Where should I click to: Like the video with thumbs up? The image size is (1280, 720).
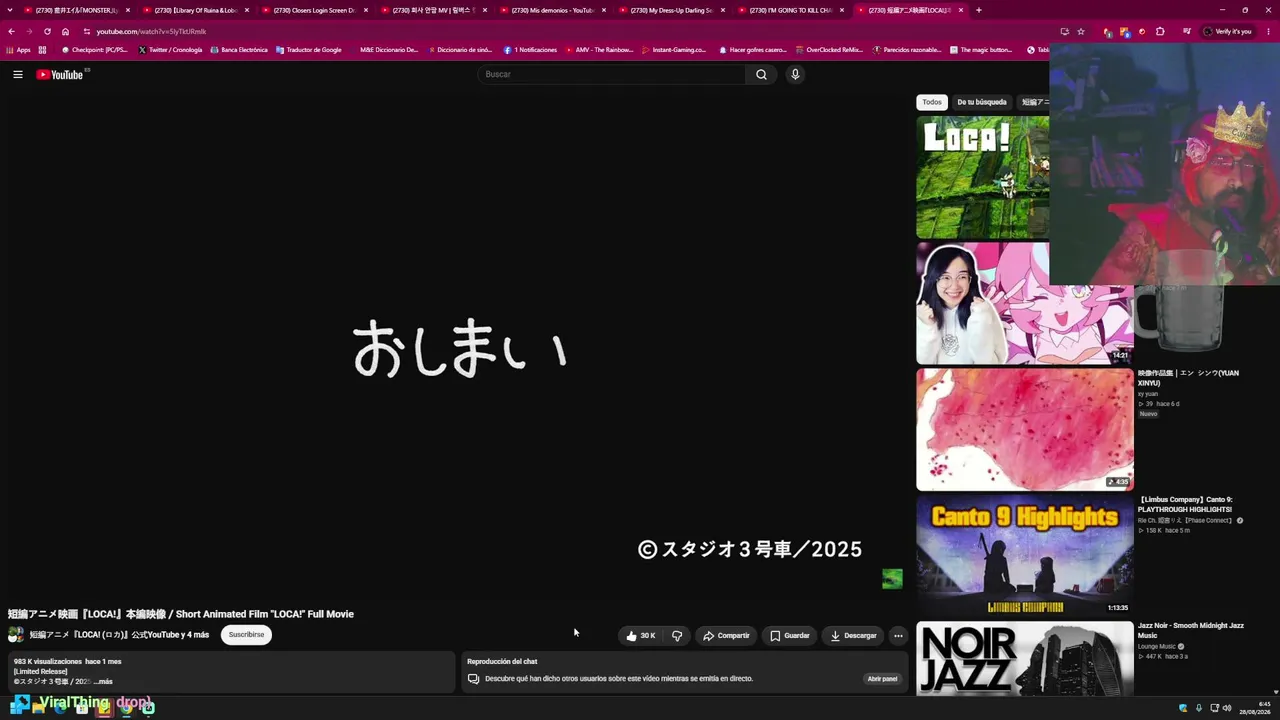pos(641,636)
